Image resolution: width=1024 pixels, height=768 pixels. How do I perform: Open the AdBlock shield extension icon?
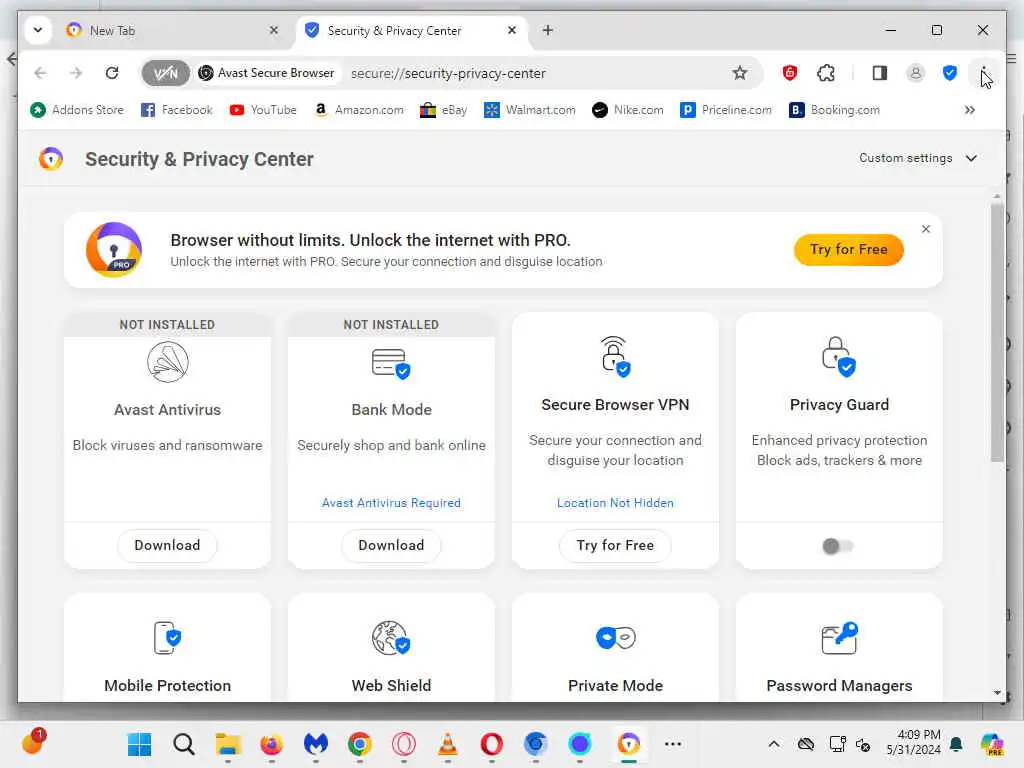790,73
